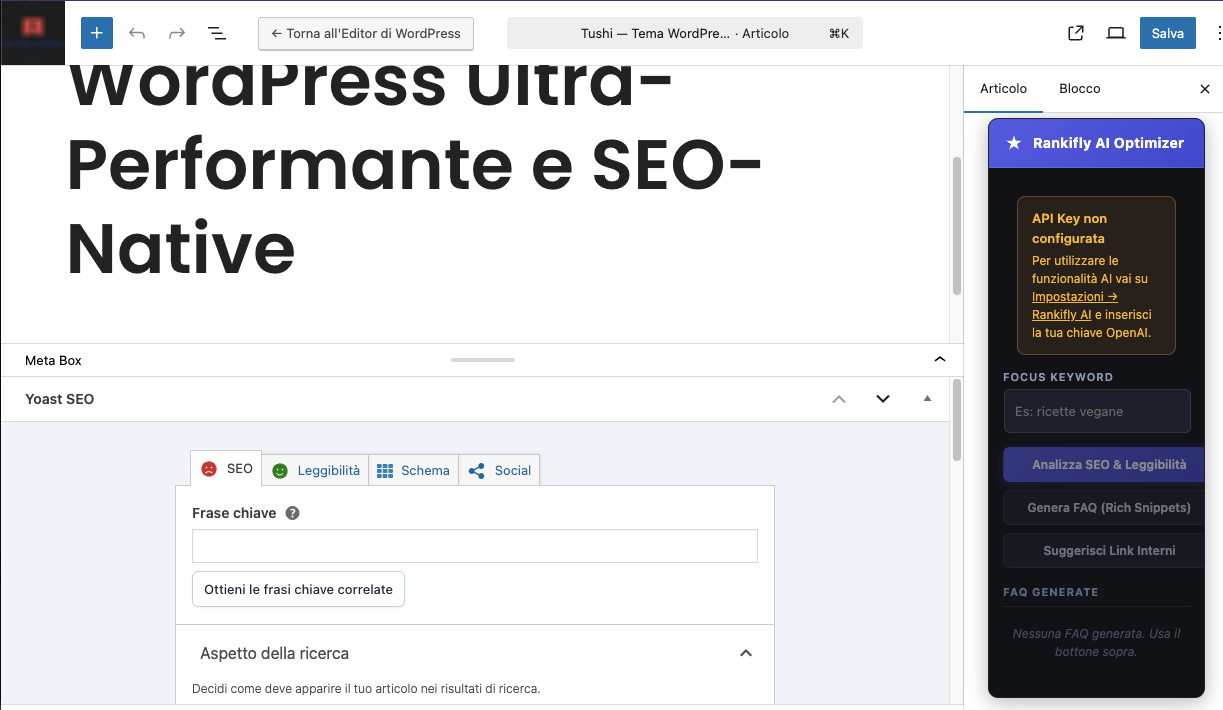Click the site logo icon
The image size is (1223, 710).
tap(33, 33)
